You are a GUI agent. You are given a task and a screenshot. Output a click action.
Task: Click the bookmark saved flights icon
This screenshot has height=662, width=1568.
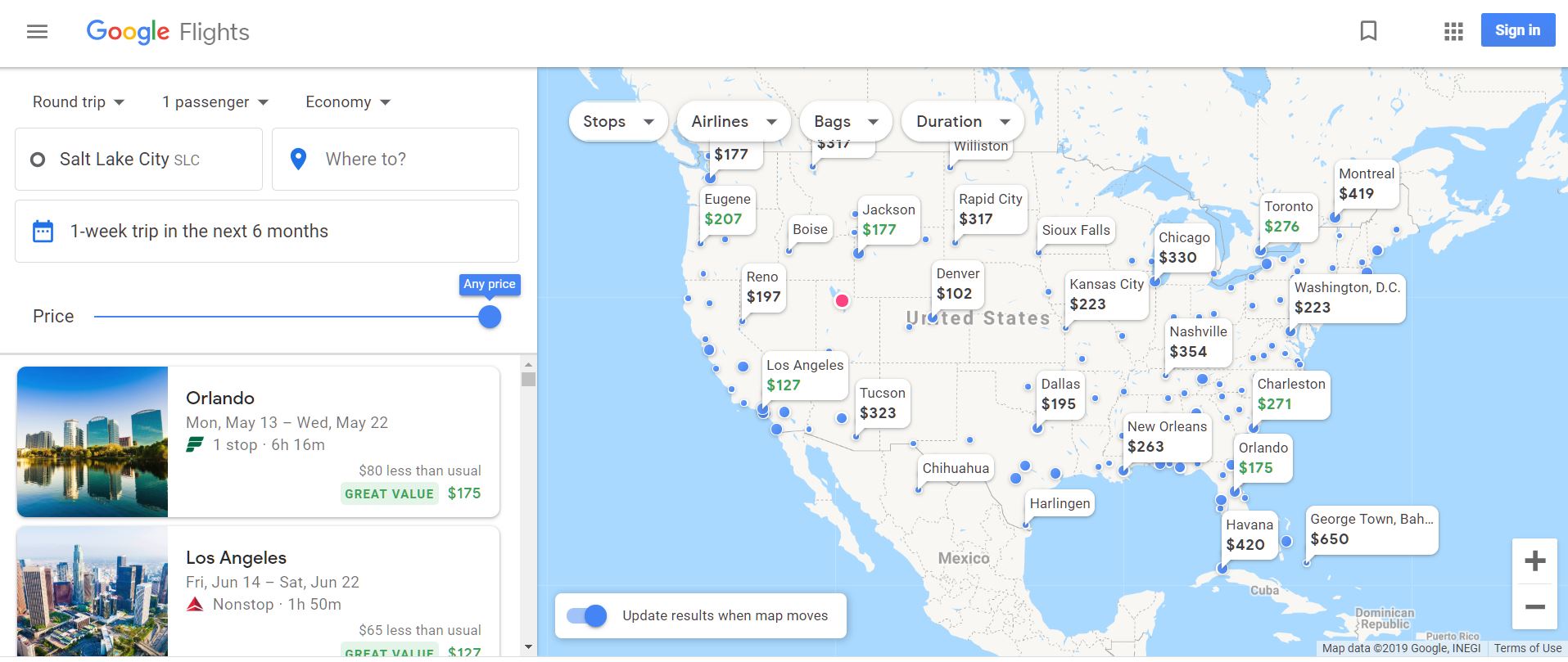pyautogui.click(x=1368, y=31)
